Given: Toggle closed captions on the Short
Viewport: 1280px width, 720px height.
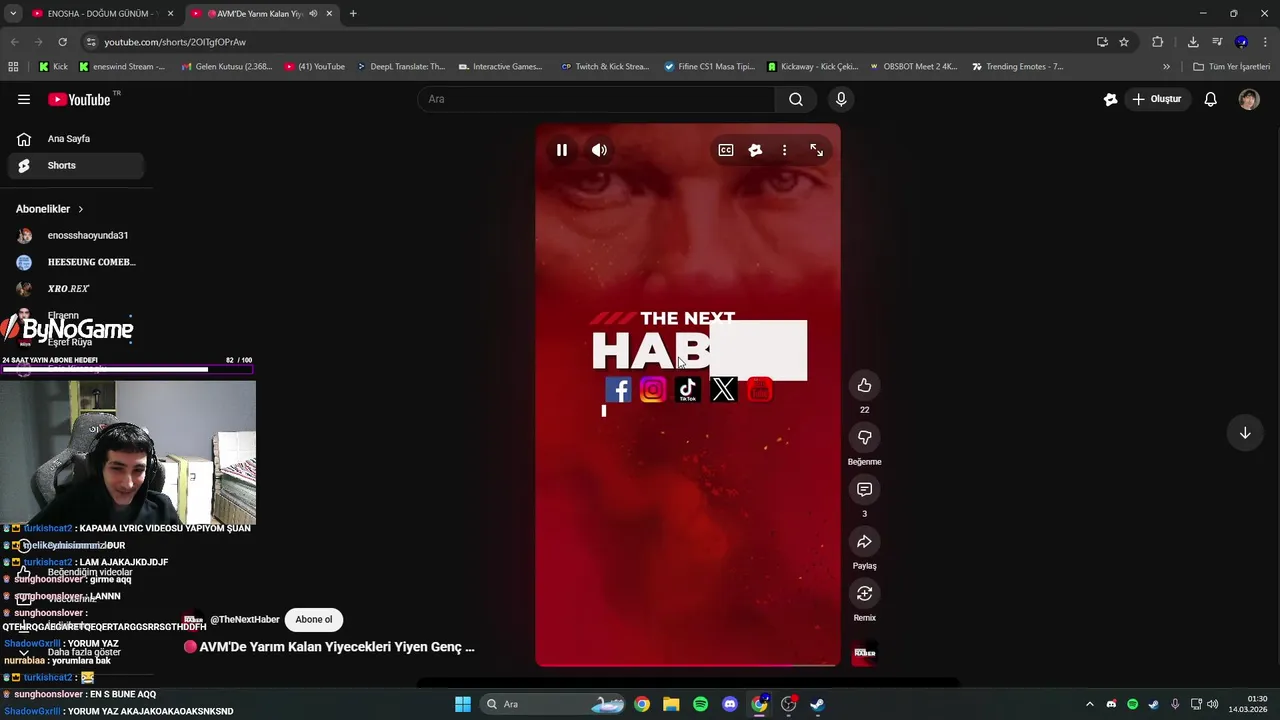Looking at the screenshot, I should tap(726, 150).
